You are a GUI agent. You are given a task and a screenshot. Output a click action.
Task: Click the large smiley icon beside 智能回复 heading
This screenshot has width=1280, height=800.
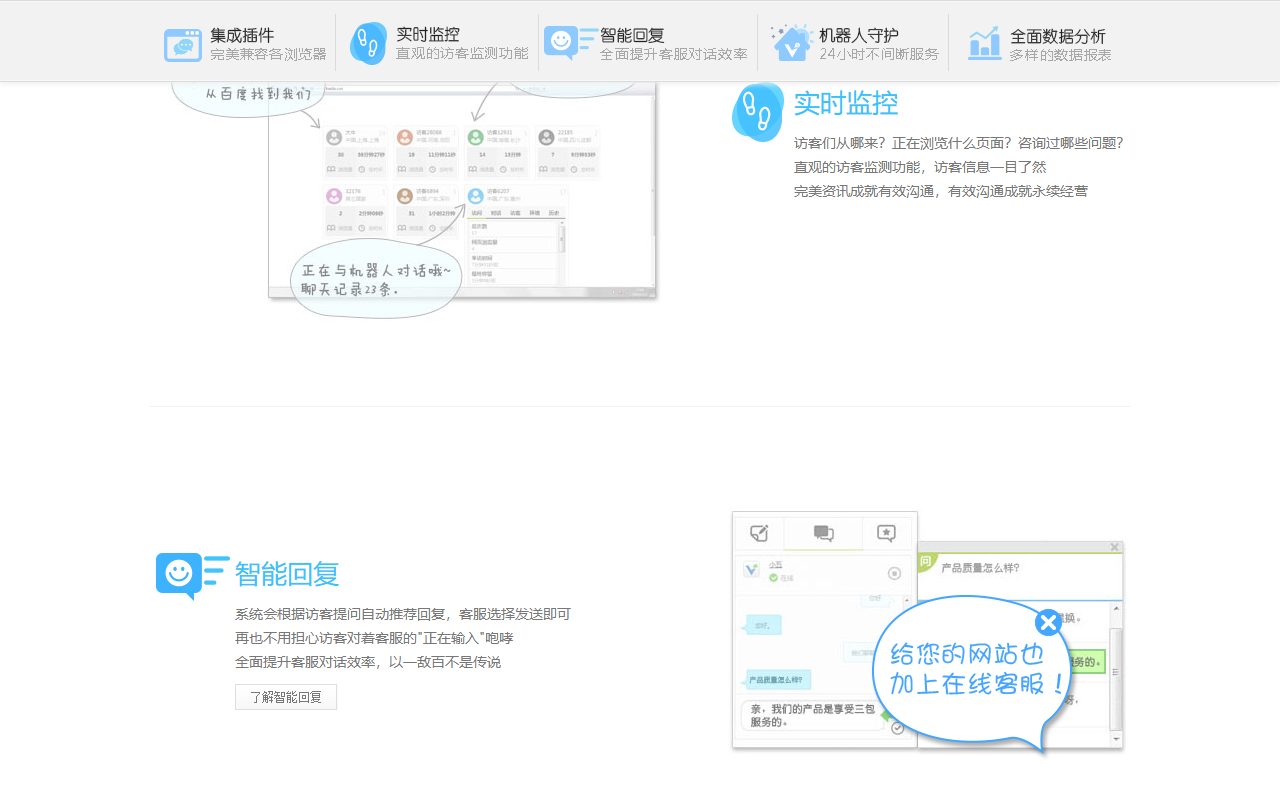pyautogui.click(x=192, y=576)
